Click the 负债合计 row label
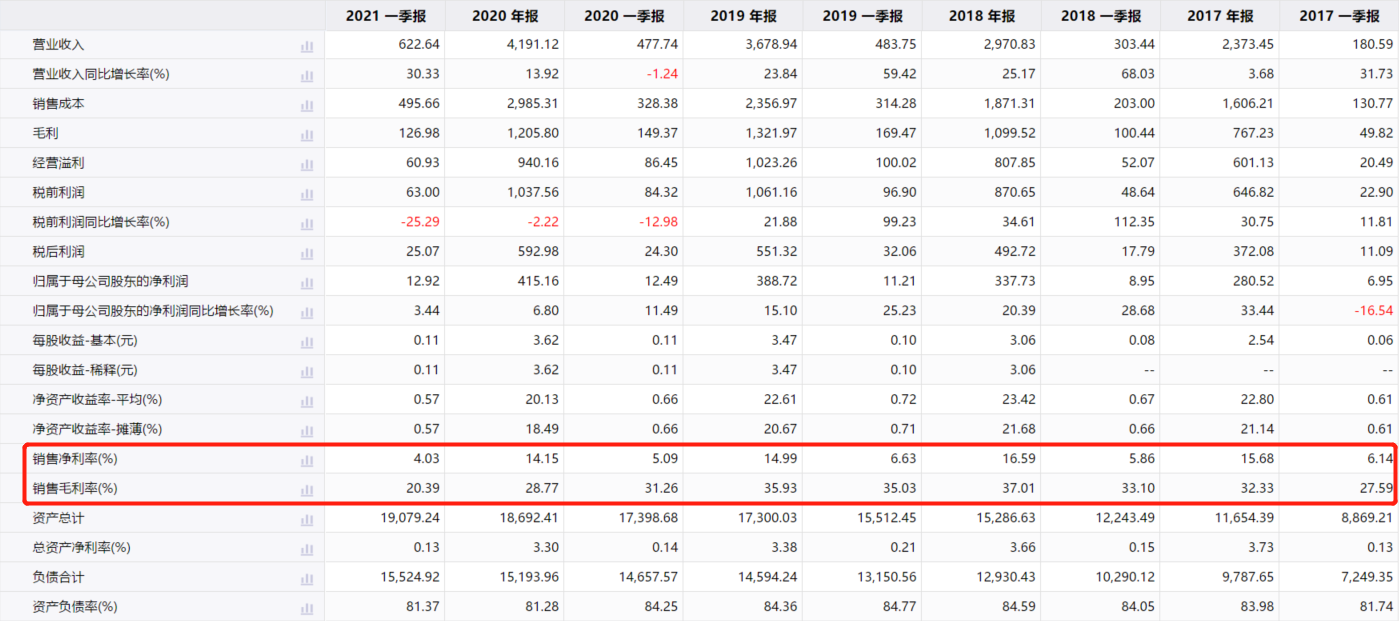The width and height of the screenshot is (1399, 621). click(58, 577)
